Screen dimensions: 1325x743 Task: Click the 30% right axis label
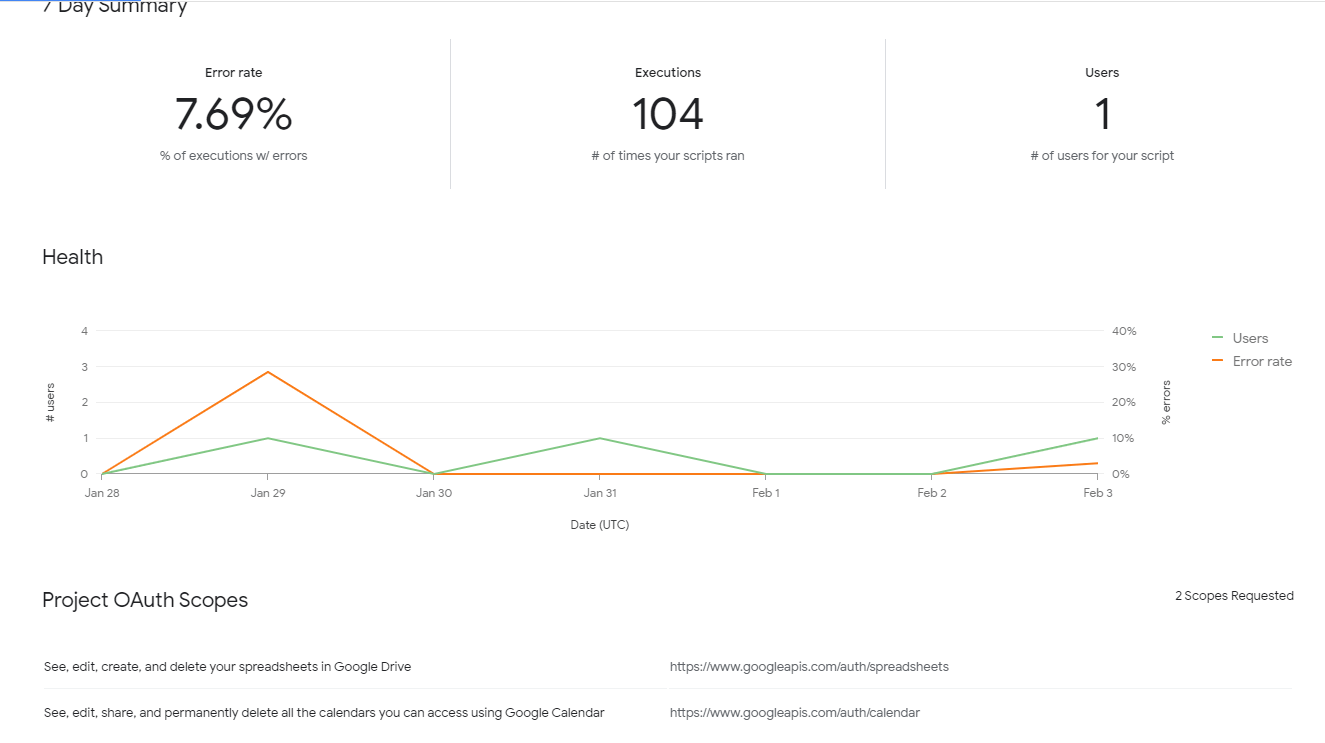click(1124, 367)
